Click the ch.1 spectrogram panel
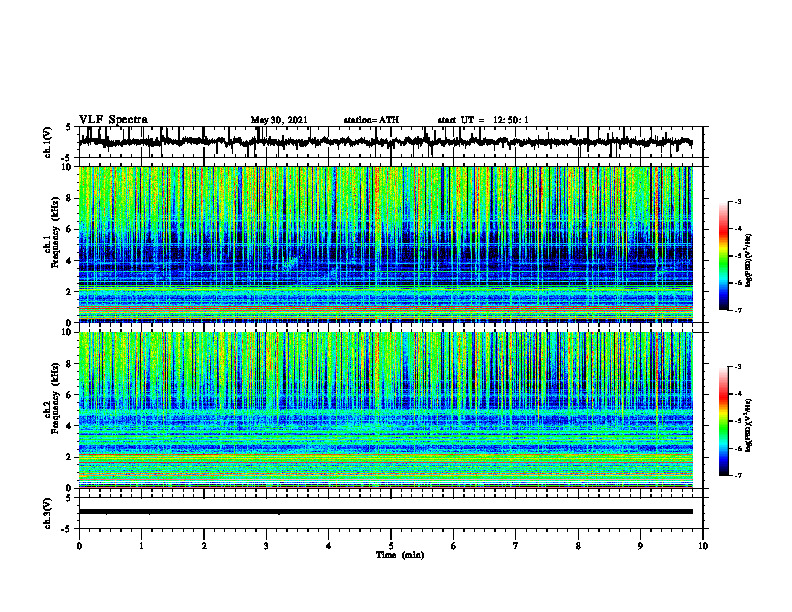Viewport: 792px width, 612px height. (x=386, y=244)
